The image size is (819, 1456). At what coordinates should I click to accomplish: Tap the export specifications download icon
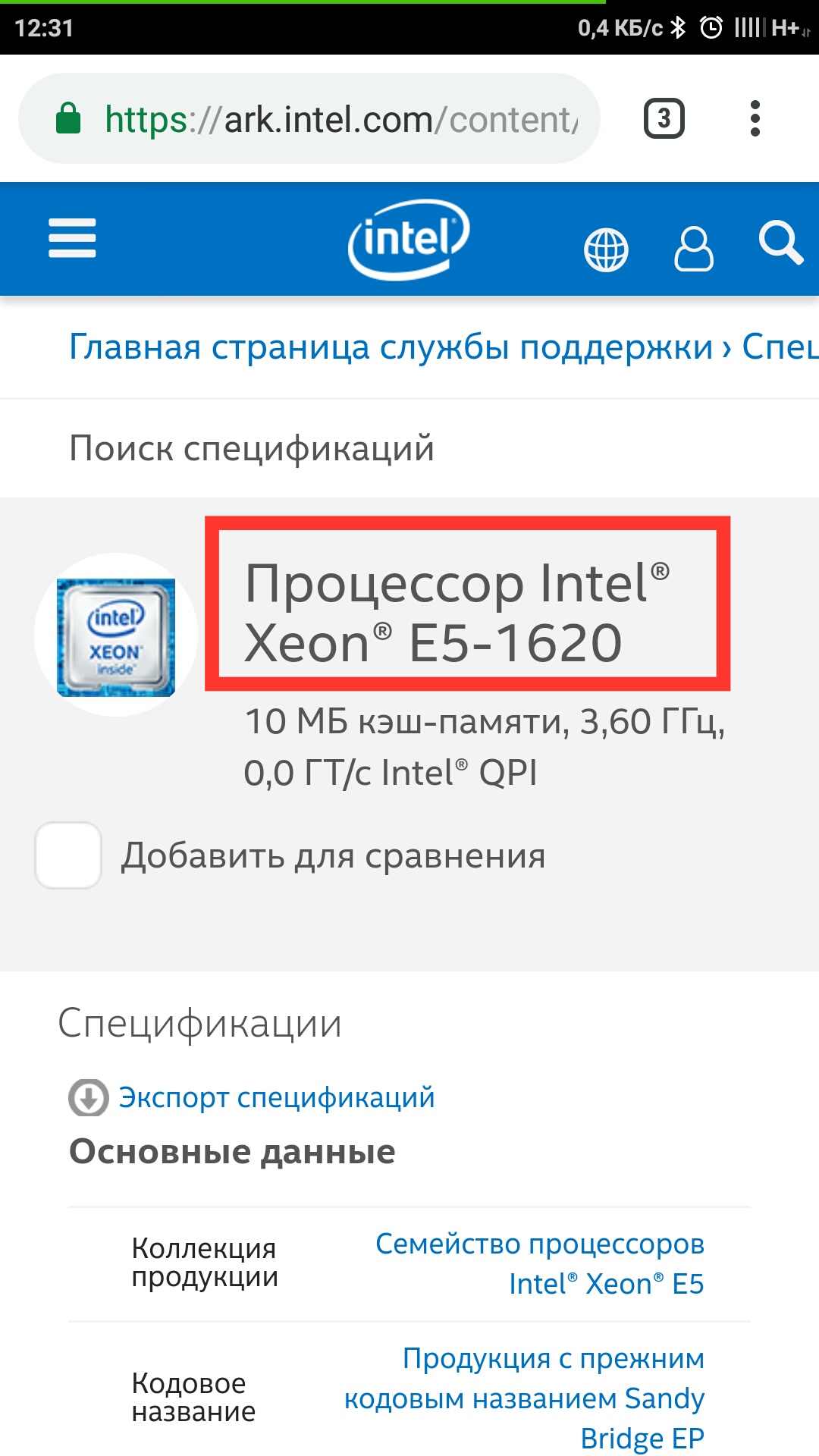pos(89,1097)
